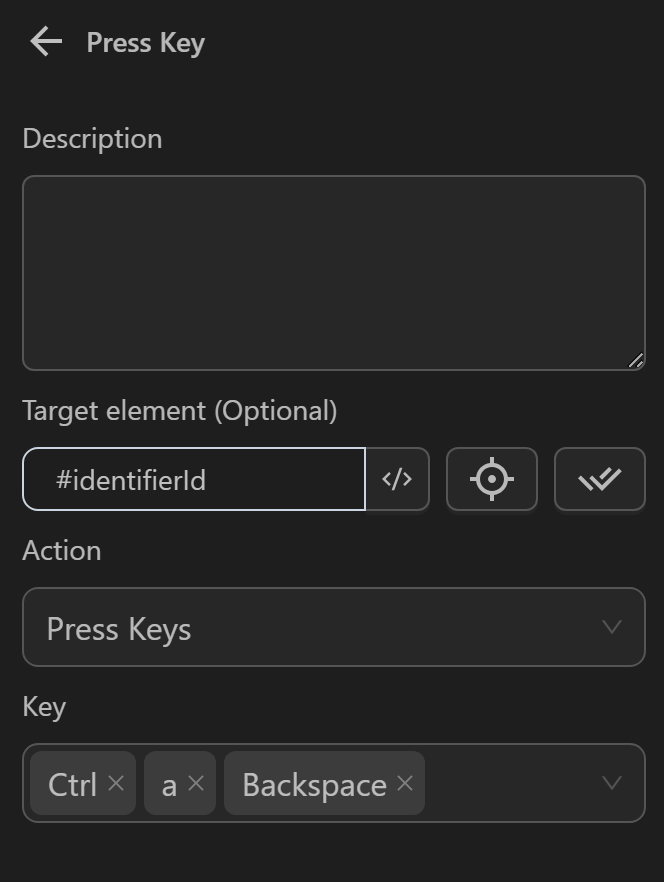Image resolution: width=664 pixels, height=882 pixels.
Task: Remove the Ctrl key chip
Action: point(116,783)
